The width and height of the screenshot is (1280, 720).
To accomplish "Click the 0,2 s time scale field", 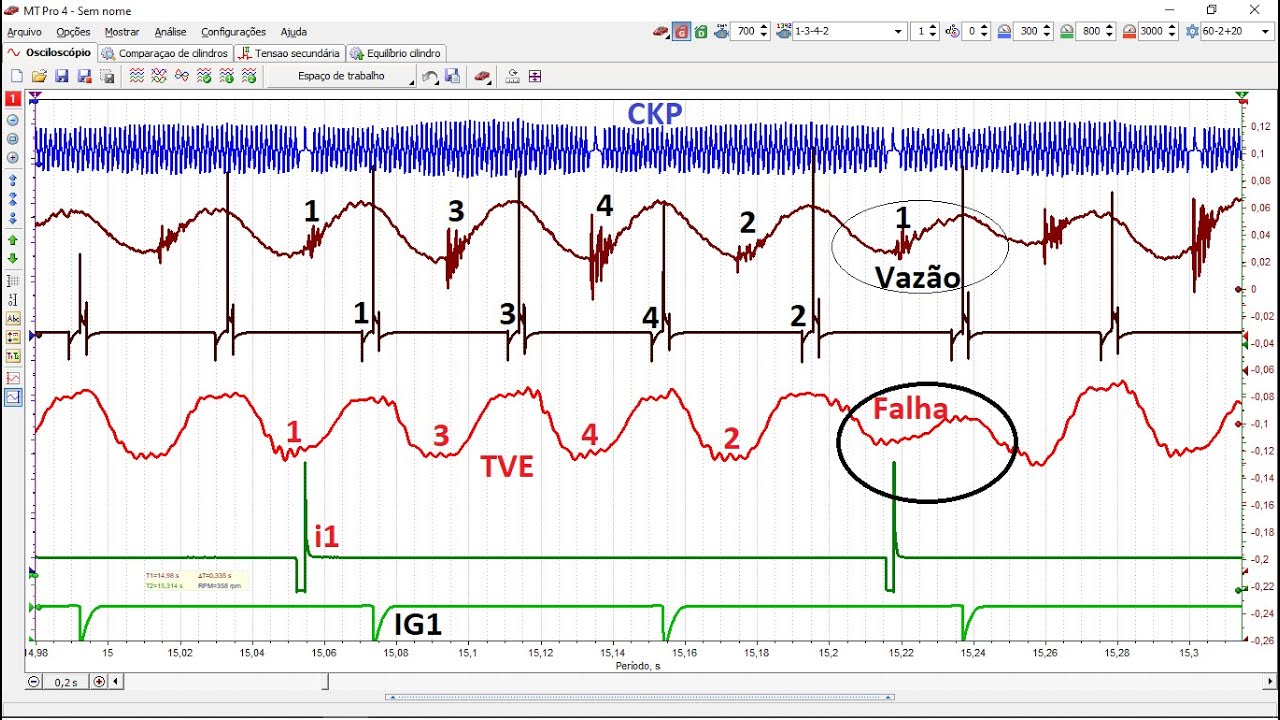I will 66,682.
